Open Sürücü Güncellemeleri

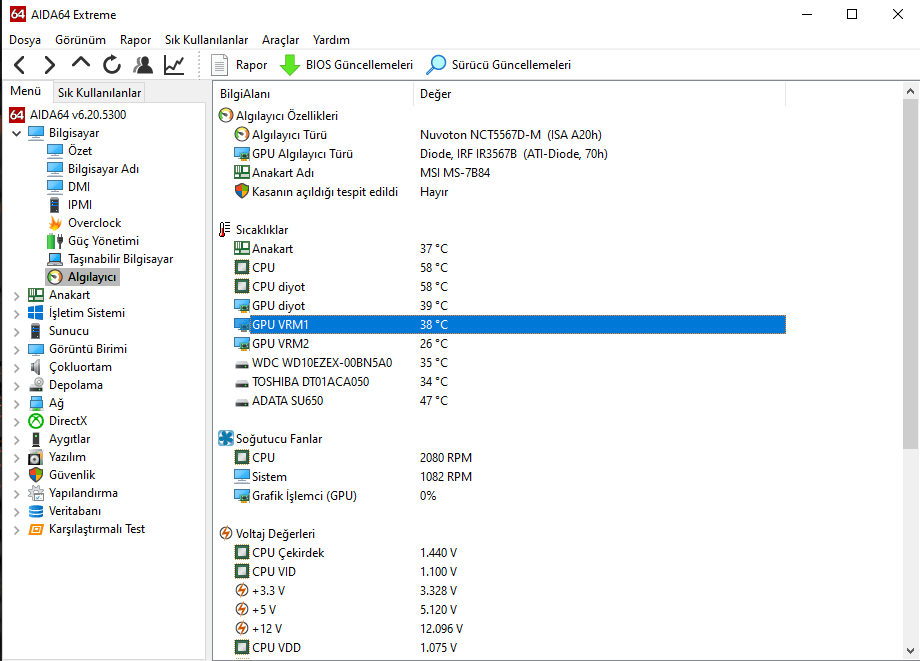[x=498, y=65]
